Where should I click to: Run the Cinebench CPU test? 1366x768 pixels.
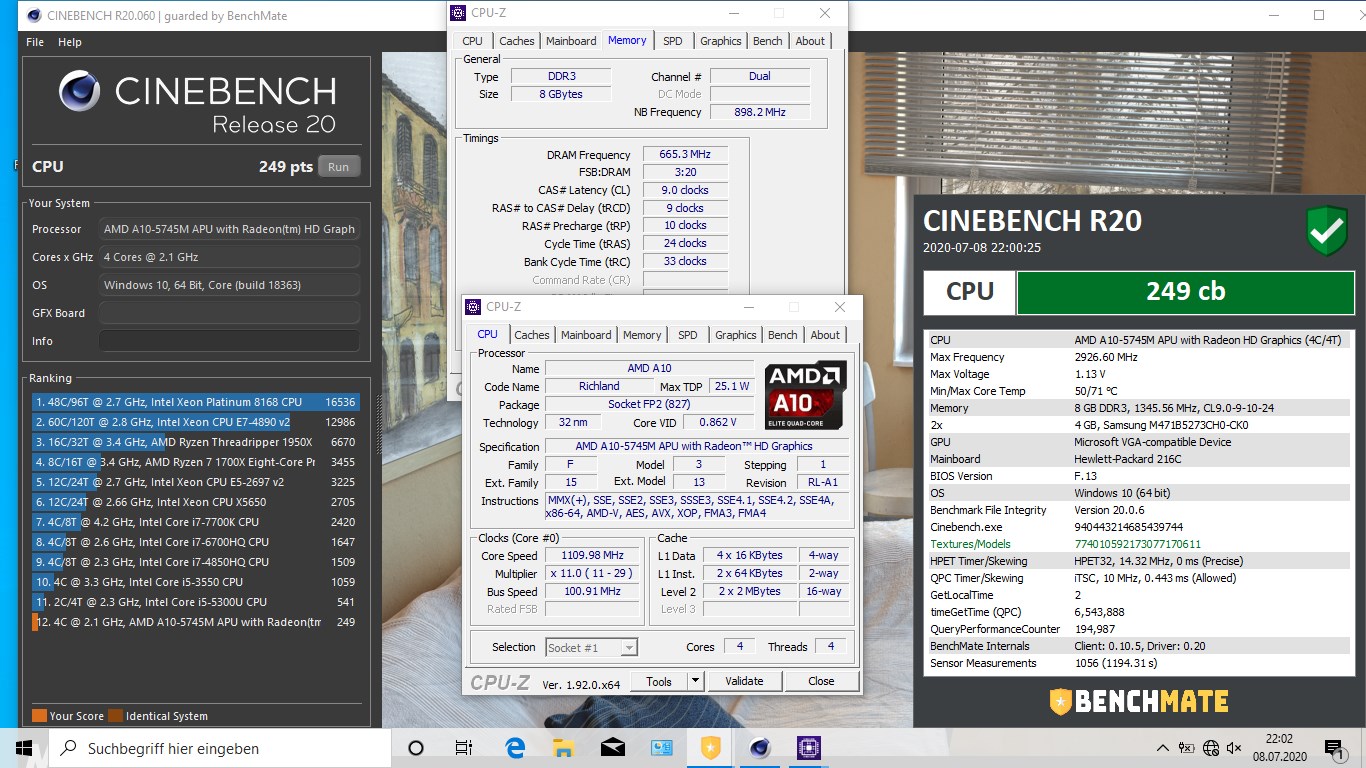coord(339,167)
